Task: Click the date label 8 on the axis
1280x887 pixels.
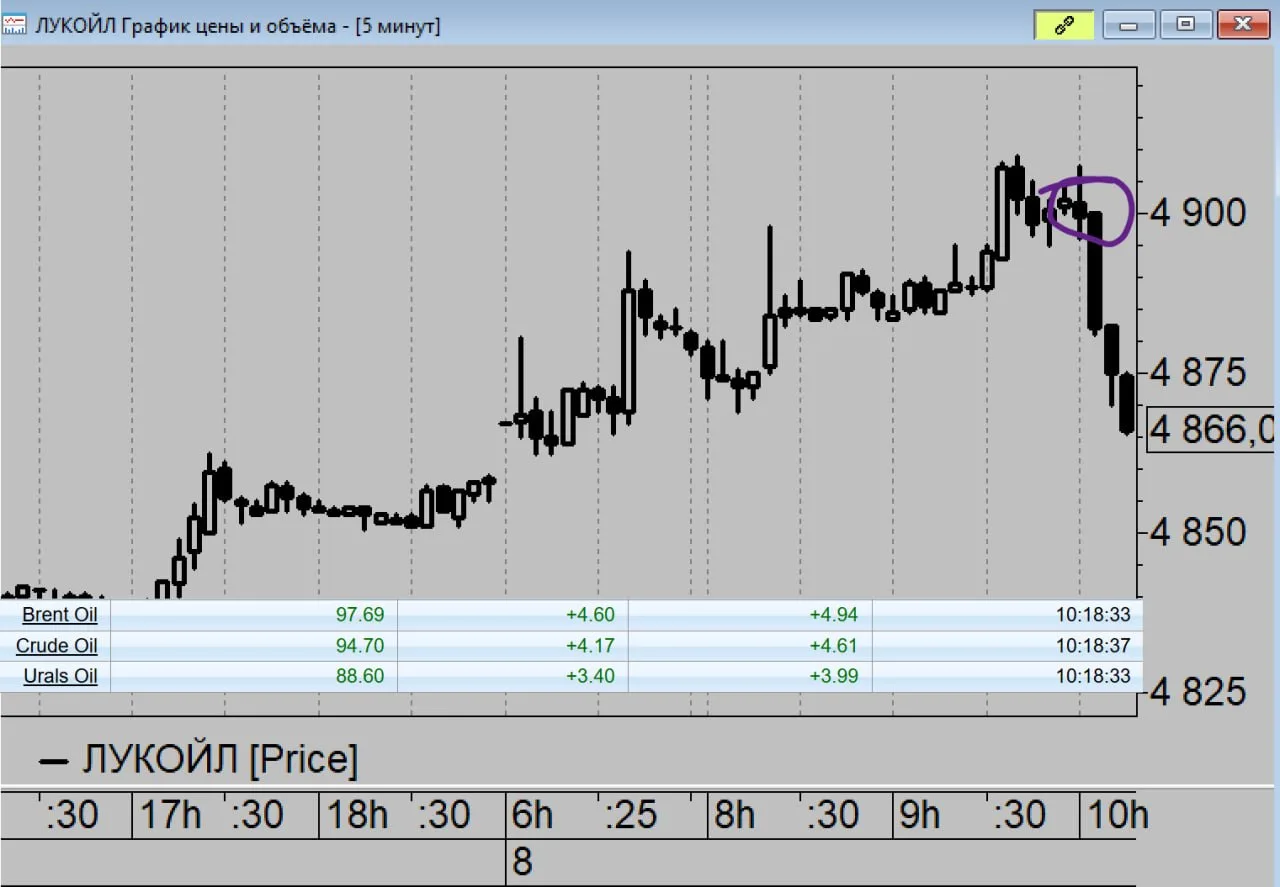Action: [x=522, y=862]
